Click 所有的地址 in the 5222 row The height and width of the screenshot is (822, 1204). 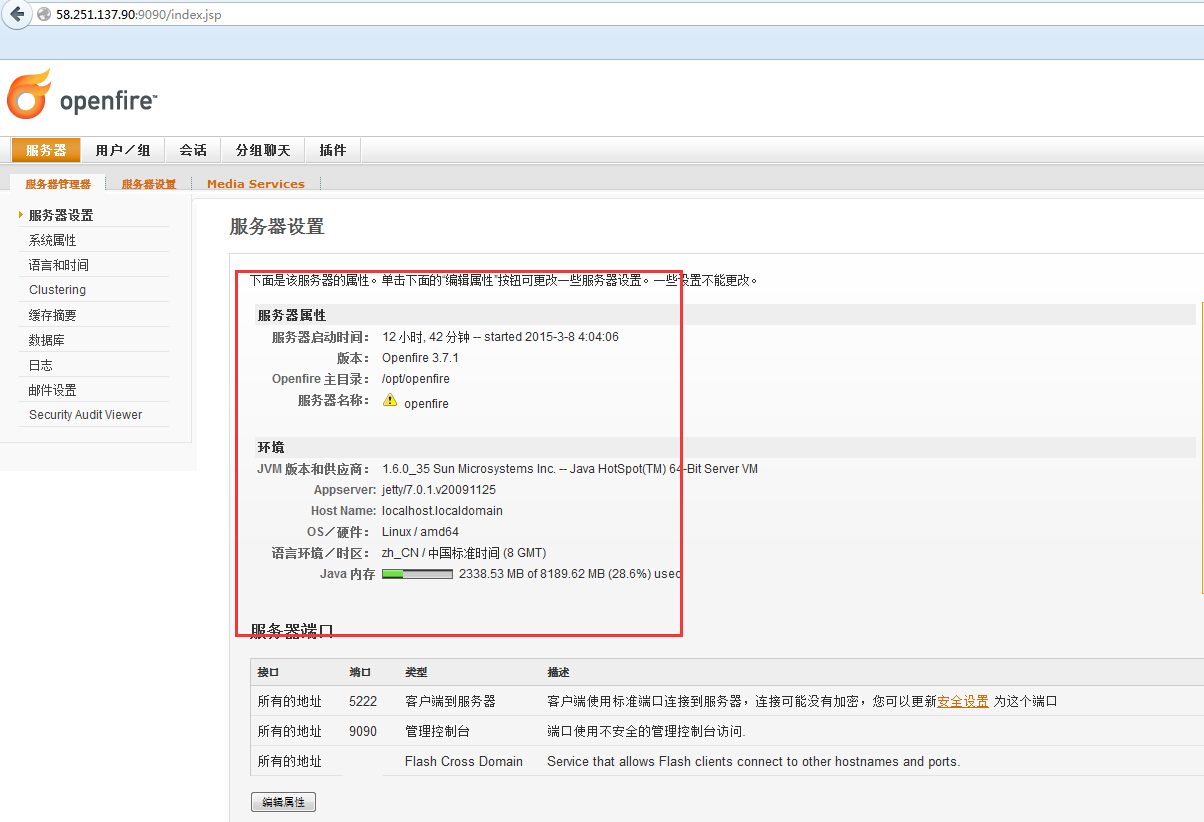point(290,701)
